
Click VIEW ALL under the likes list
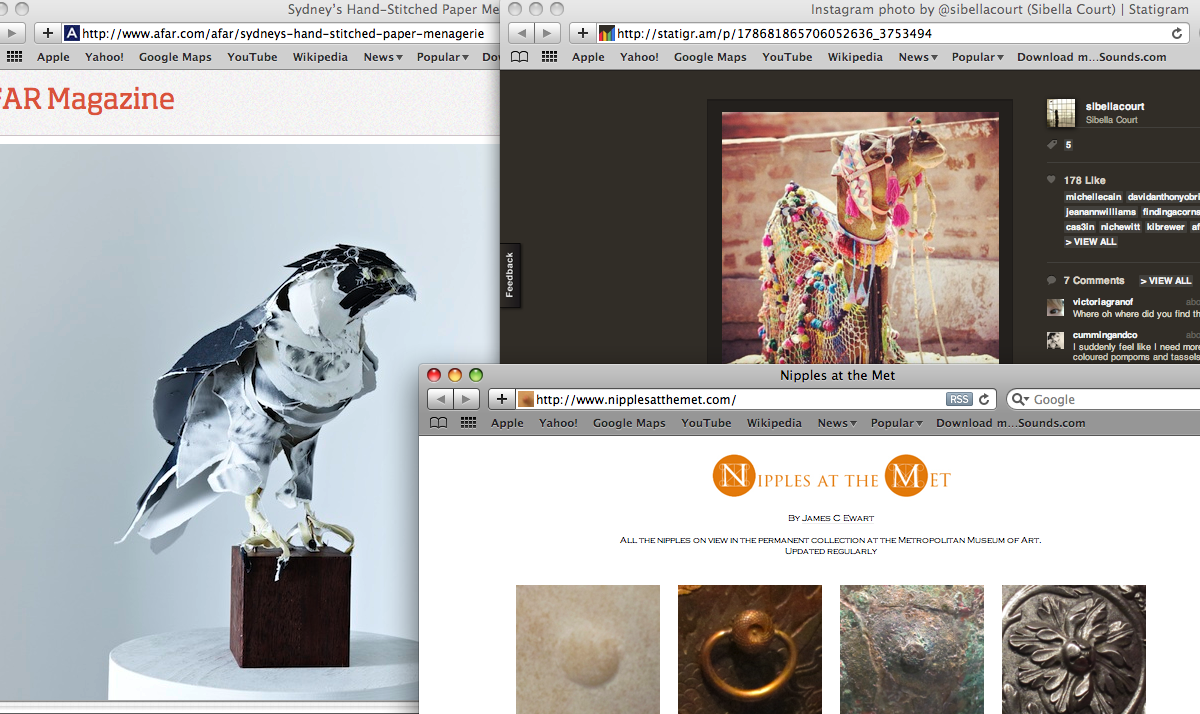tap(1091, 242)
